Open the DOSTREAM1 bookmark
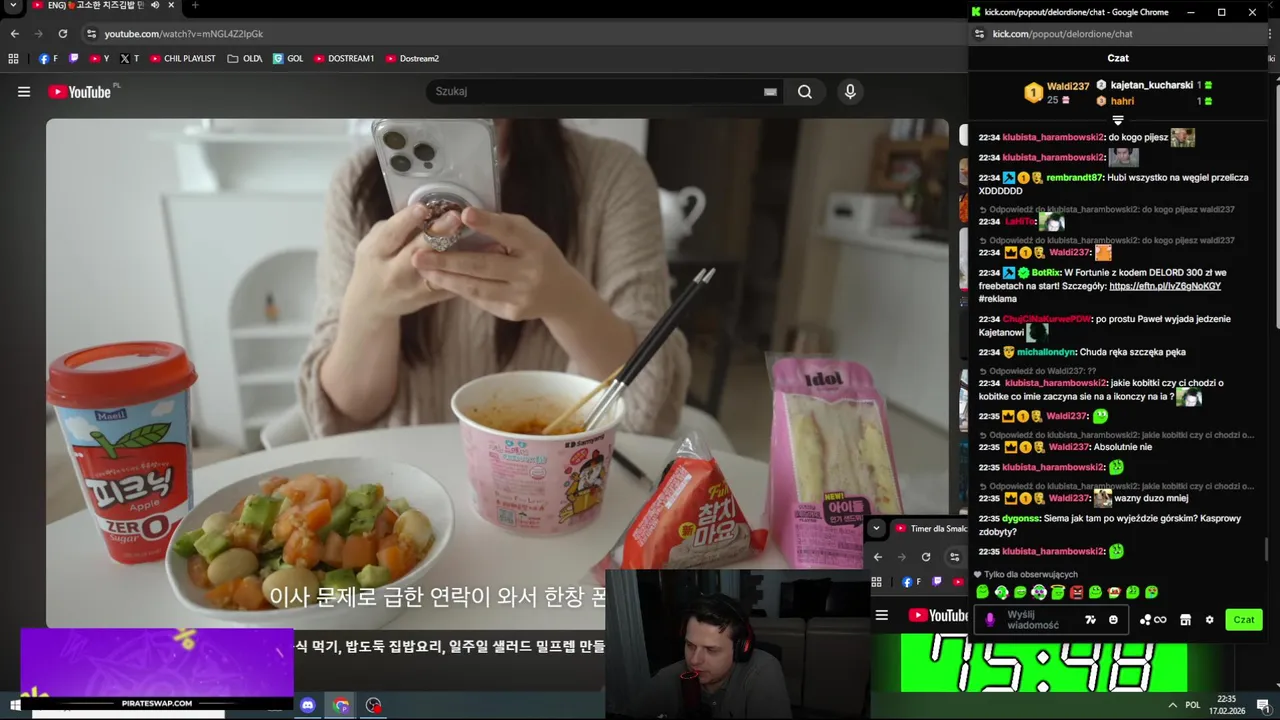 tap(344, 59)
